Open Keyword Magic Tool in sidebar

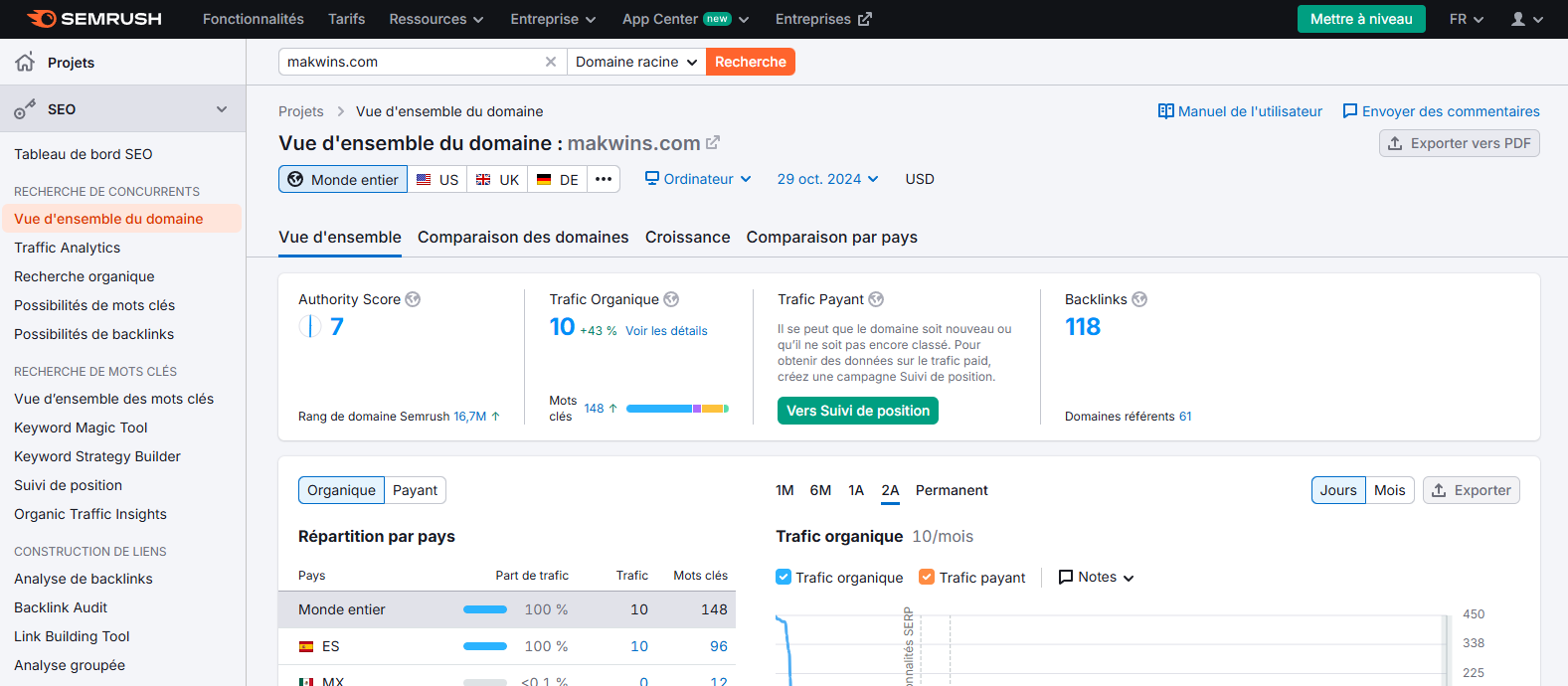tap(81, 428)
